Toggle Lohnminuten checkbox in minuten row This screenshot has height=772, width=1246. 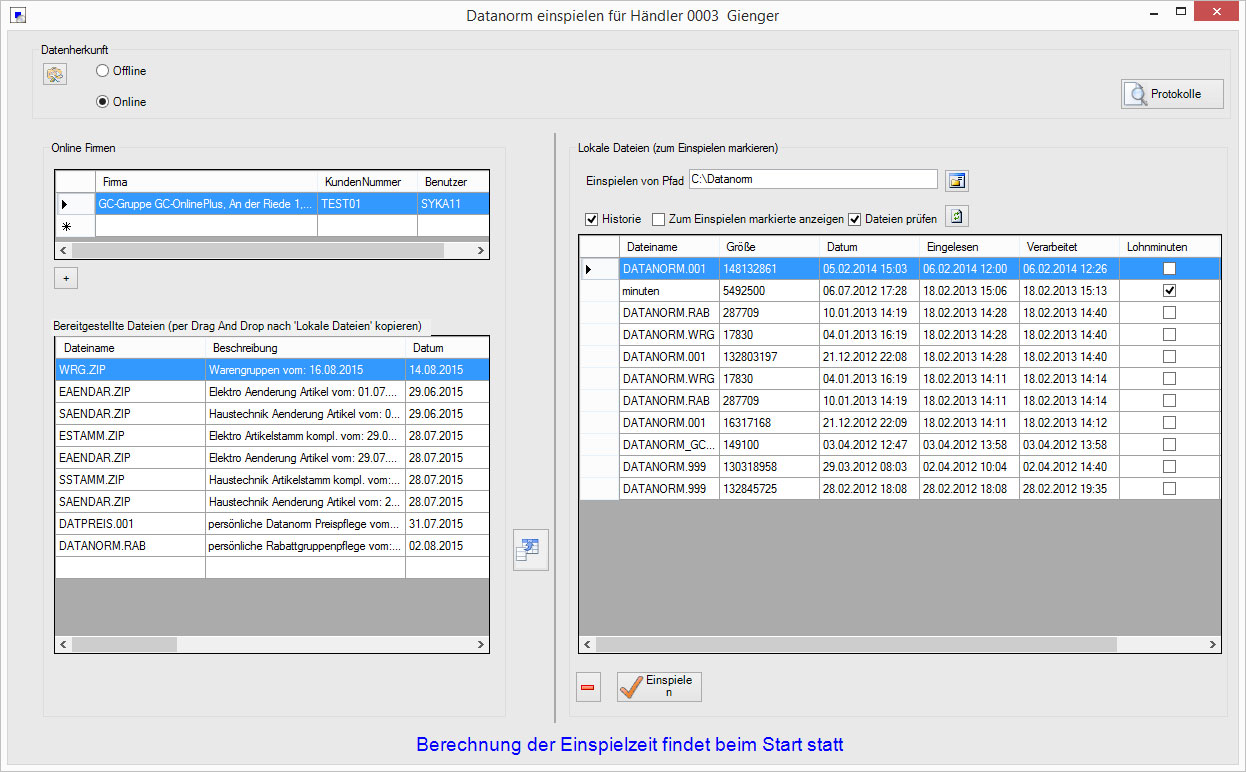click(x=1169, y=290)
